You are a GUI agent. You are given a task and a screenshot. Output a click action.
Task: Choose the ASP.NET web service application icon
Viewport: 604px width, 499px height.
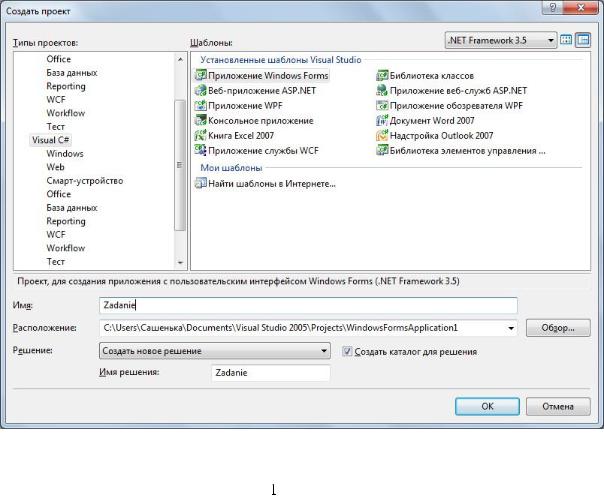(382, 90)
